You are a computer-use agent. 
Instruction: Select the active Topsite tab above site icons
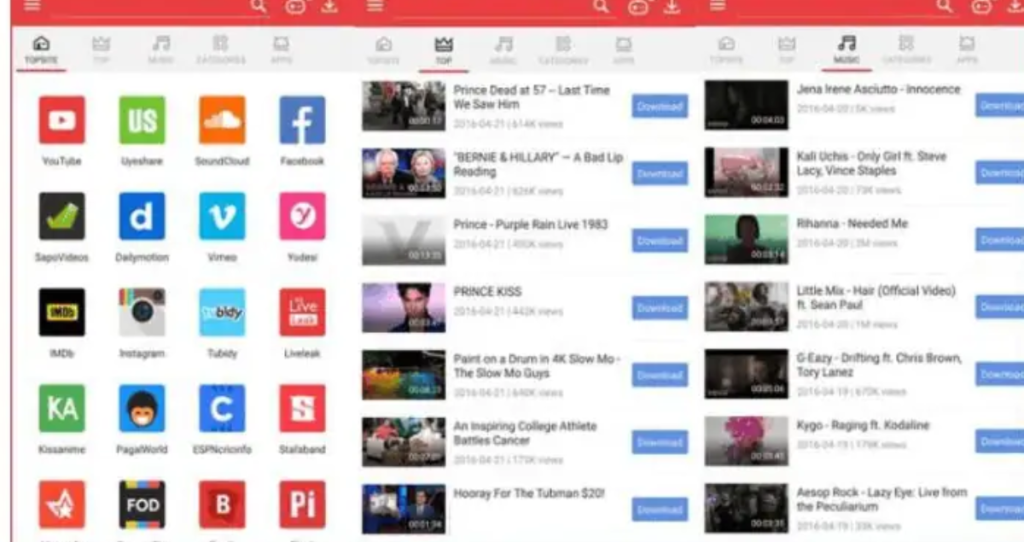coord(41,50)
